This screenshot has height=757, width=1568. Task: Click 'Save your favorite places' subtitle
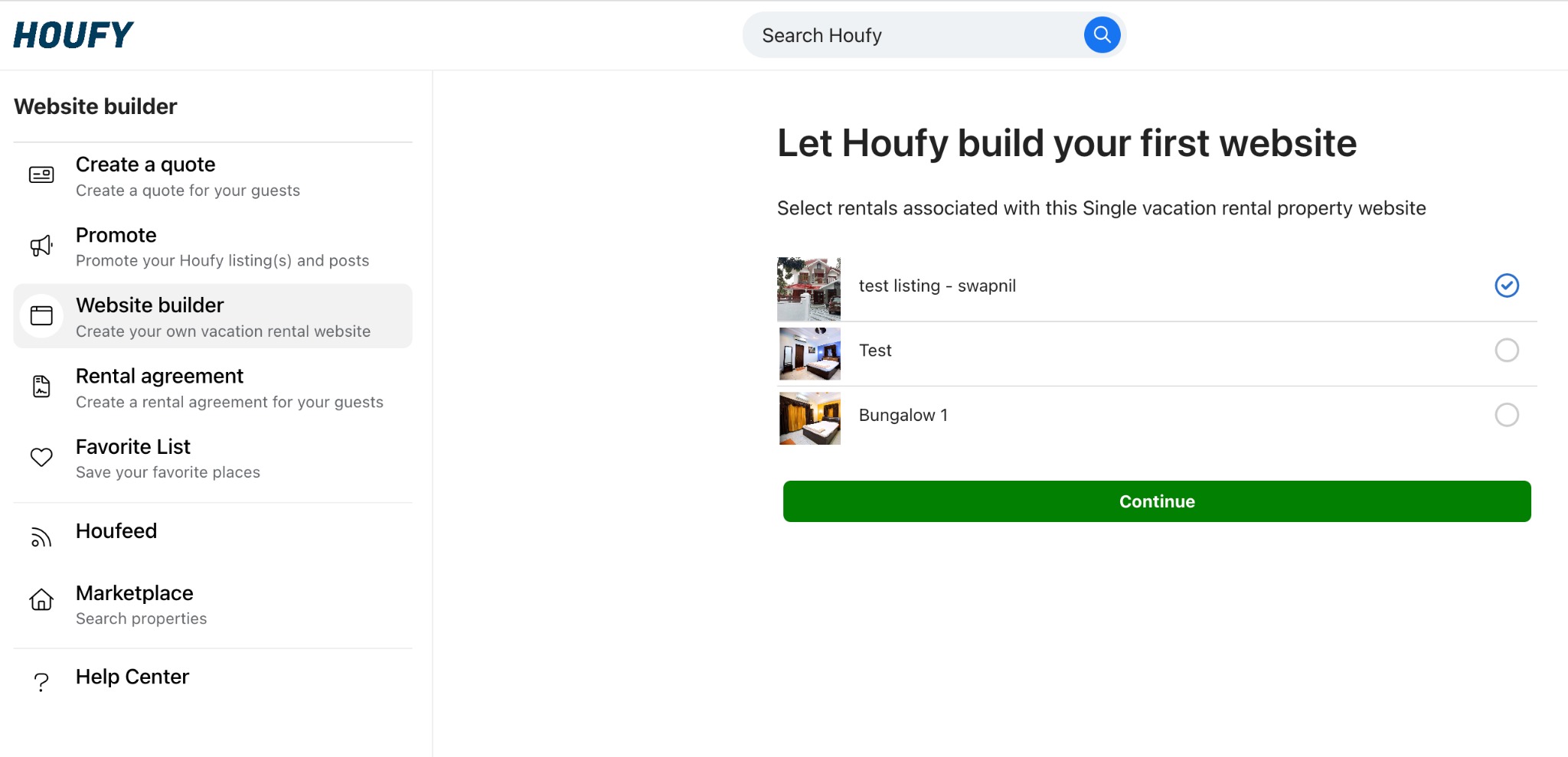(x=168, y=472)
